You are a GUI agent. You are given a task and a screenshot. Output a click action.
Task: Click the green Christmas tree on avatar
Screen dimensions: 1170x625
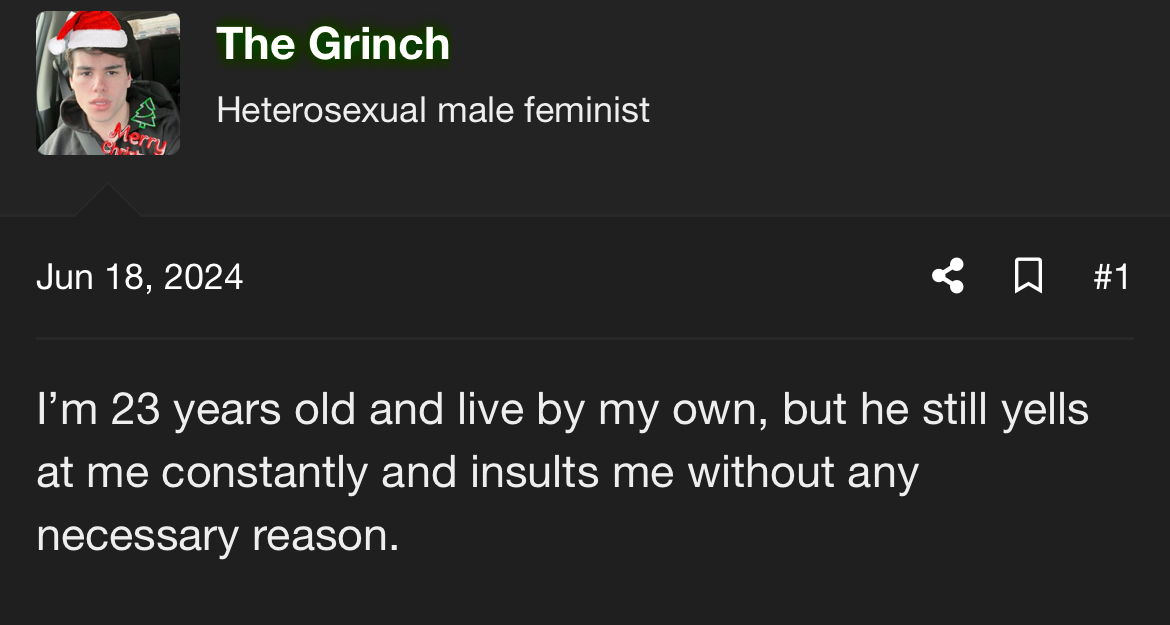pyautogui.click(x=146, y=111)
